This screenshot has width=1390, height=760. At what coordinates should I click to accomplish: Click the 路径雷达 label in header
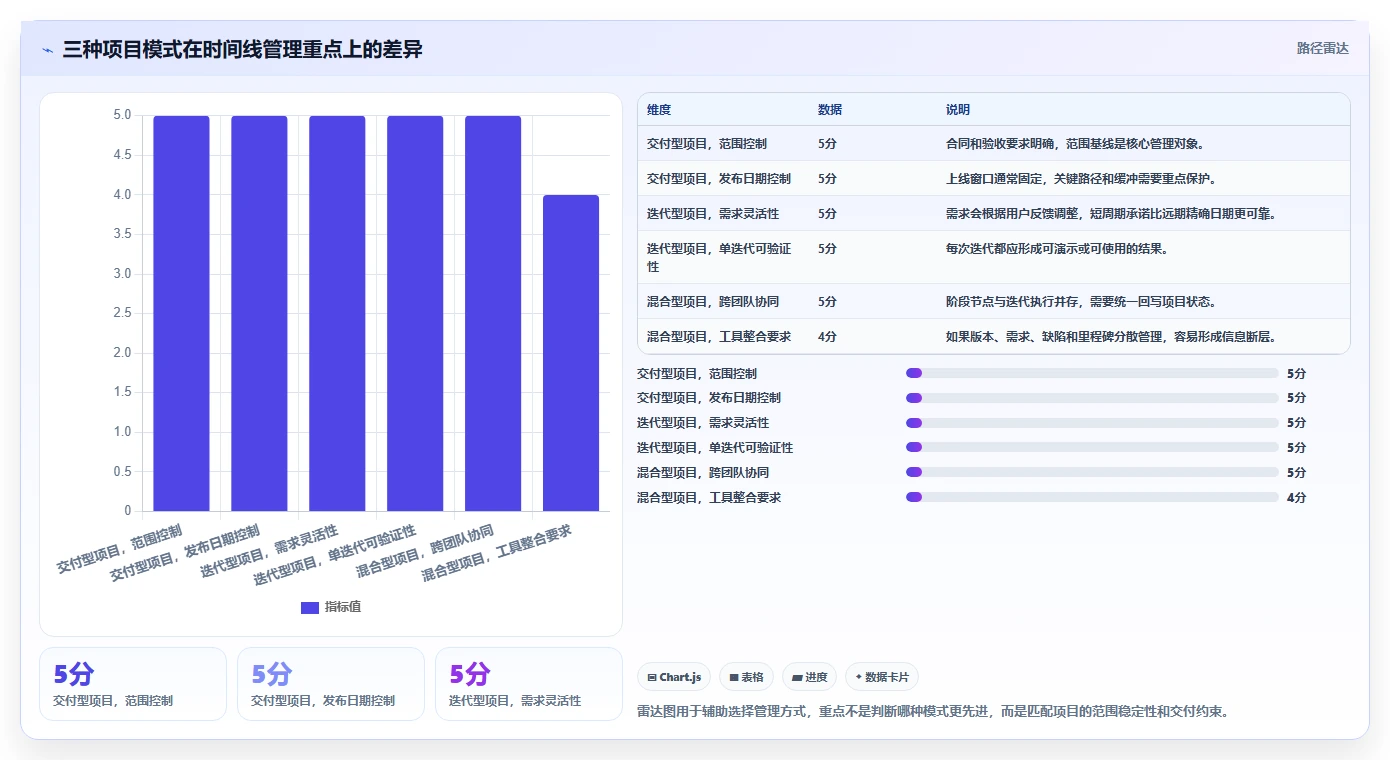coord(1323,48)
